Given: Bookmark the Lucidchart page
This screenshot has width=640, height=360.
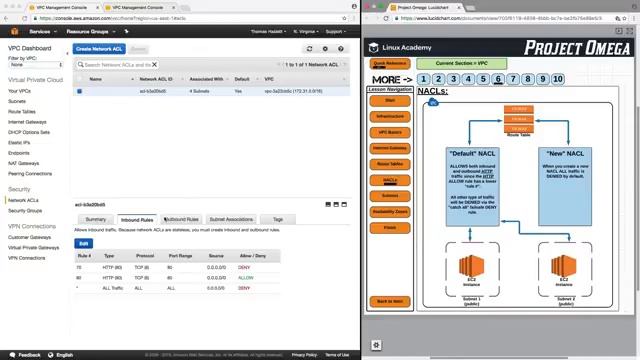Looking at the screenshot, I should click(x=624, y=18).
